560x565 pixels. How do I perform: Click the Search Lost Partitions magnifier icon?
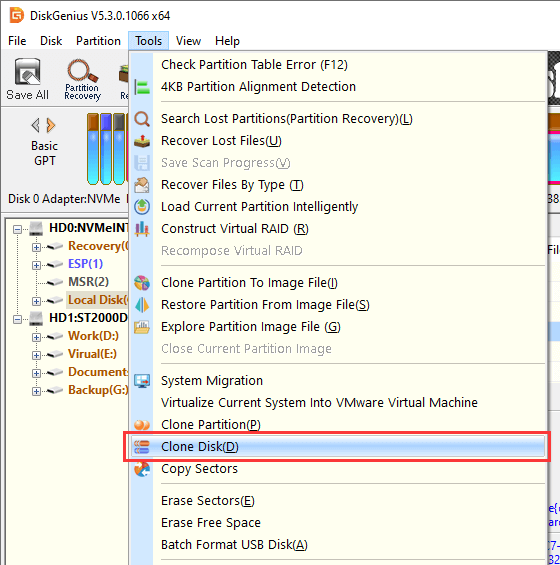[x=142, y=119]
